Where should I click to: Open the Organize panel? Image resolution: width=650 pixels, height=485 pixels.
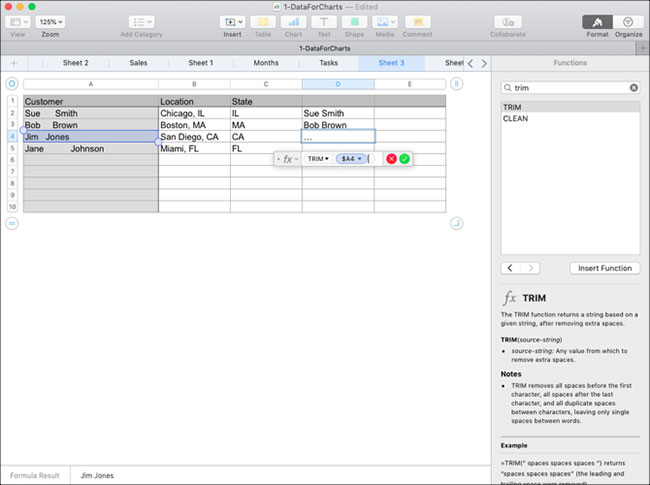[628, 21]
